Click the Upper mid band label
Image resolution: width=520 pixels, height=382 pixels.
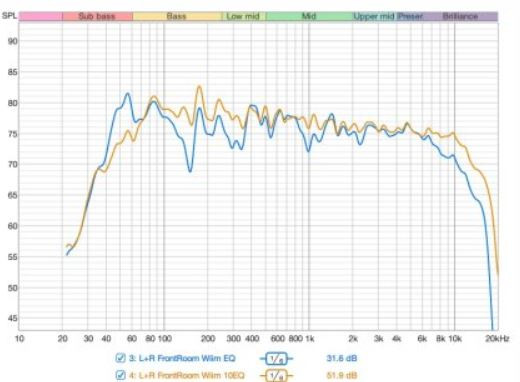coord(374,16)
